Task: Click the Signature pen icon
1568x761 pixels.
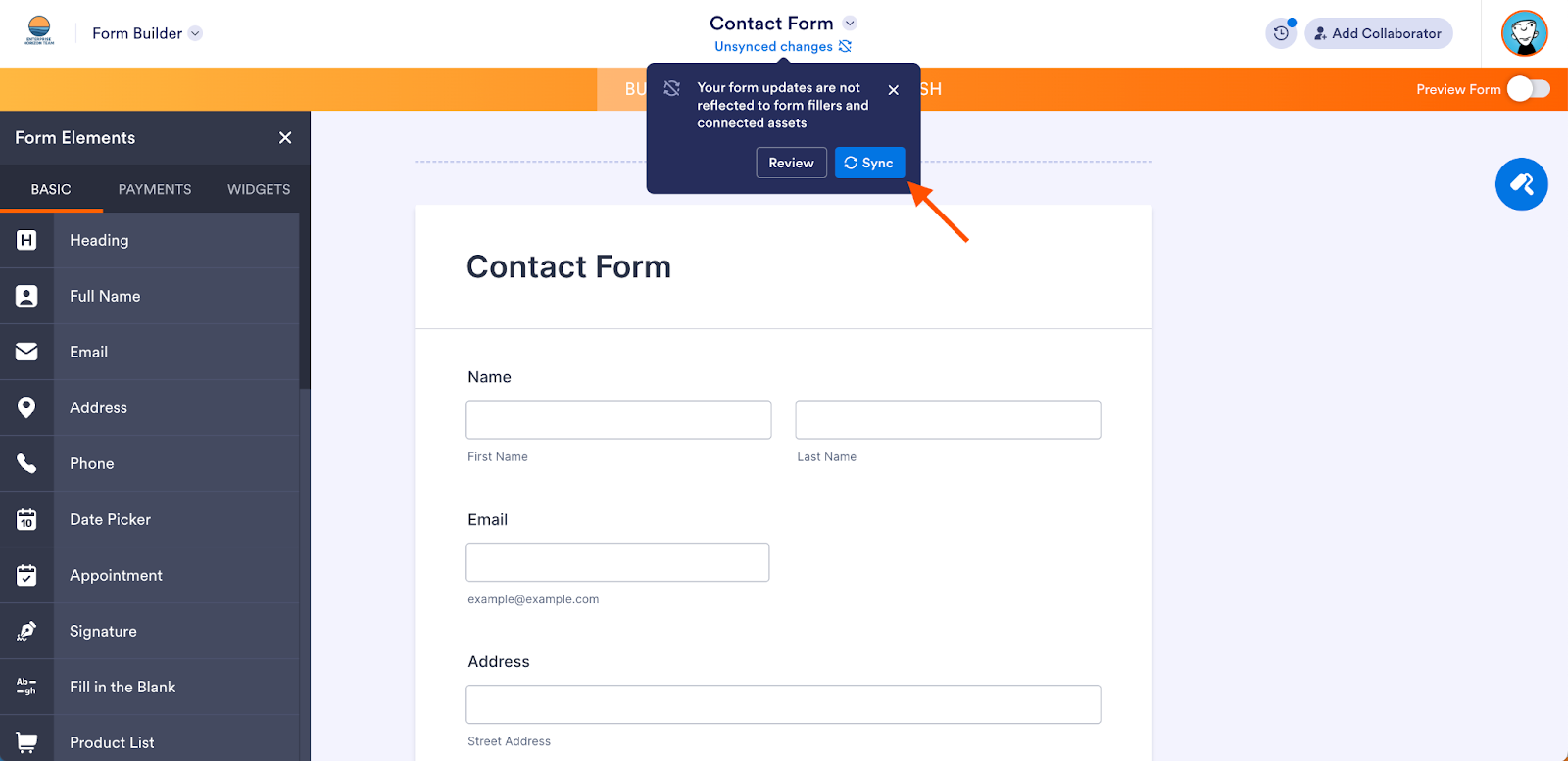Action: pos(26,631)
